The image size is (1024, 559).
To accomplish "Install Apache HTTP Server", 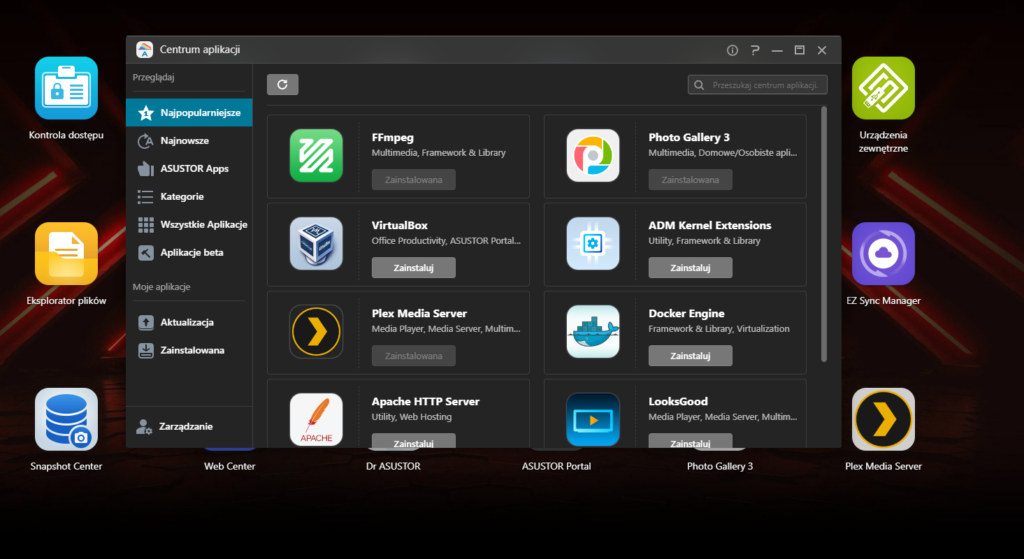I will [413, 441].
